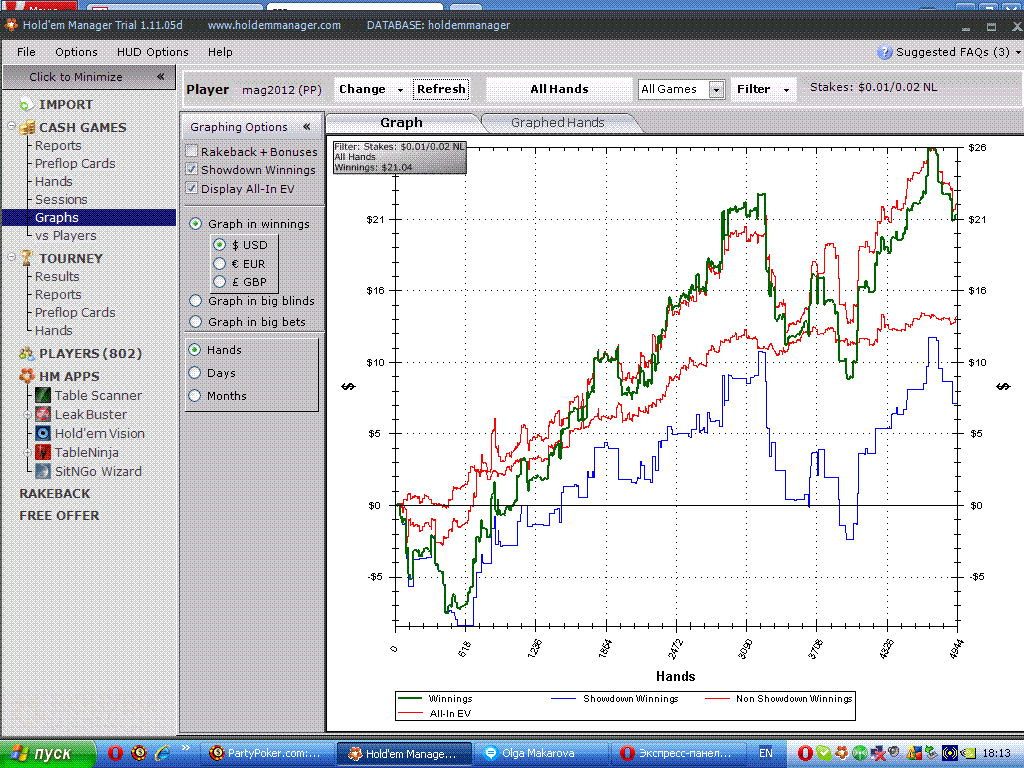
Task: Click the TableNinja icon
Action: pyautogui.click(x=44, y=453)
